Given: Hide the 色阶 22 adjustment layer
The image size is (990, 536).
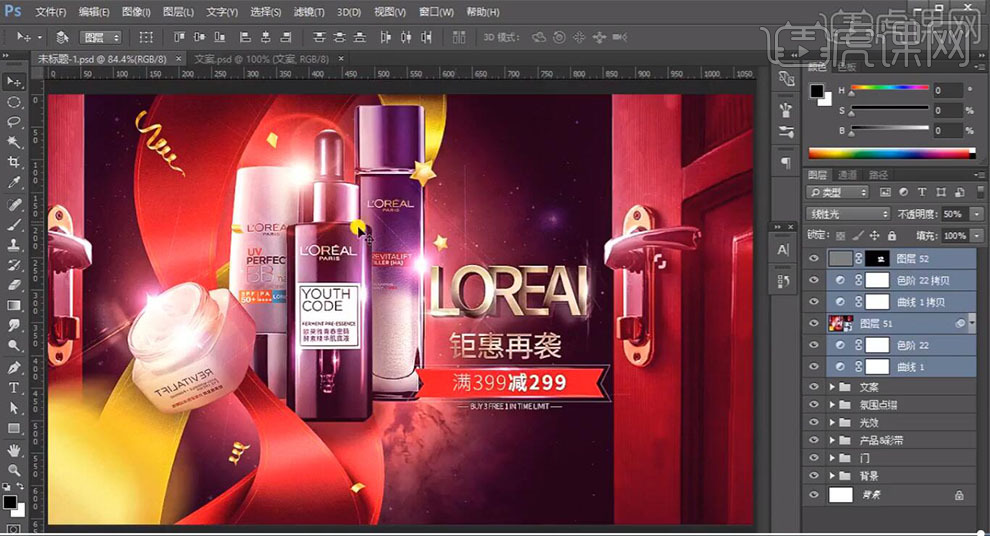Looking at the screenshot, I should (x=814, y=345).
